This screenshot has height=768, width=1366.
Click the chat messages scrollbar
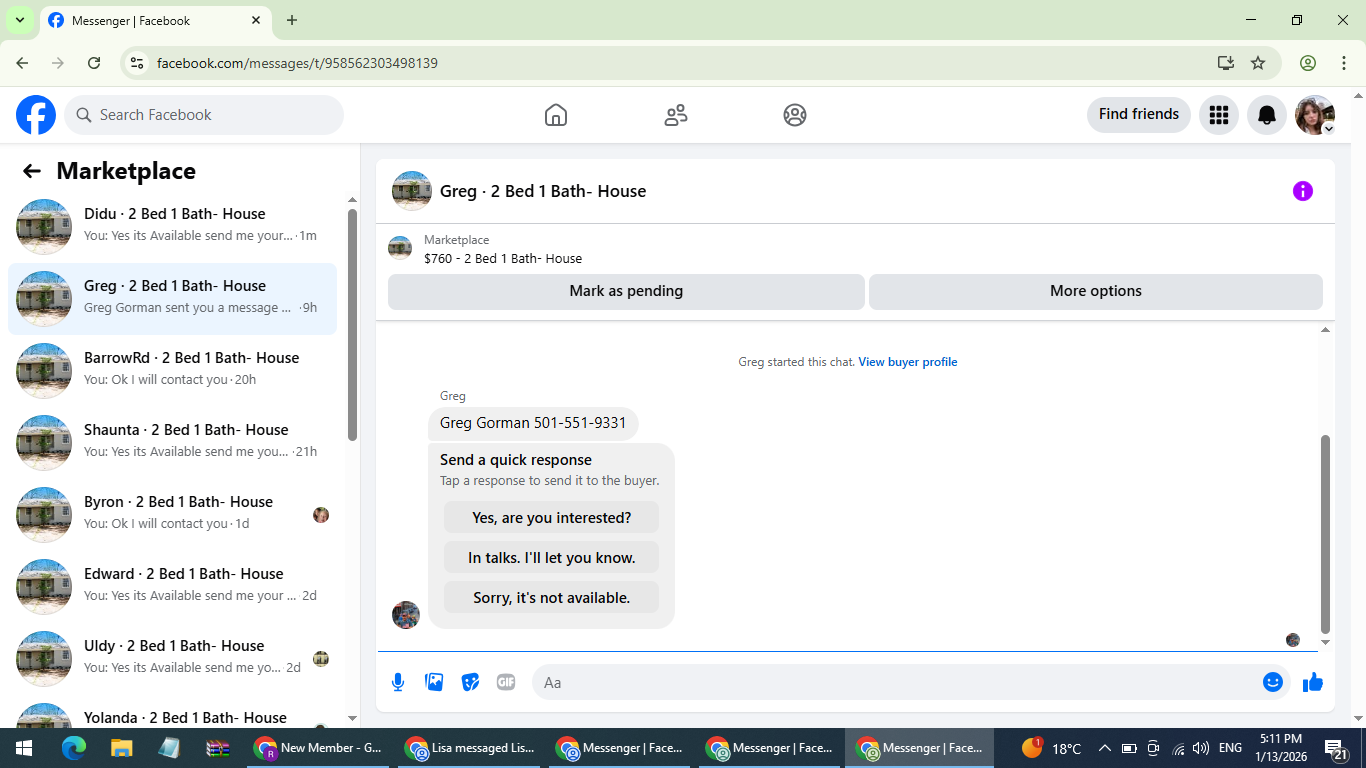(x=1326, y=535)
